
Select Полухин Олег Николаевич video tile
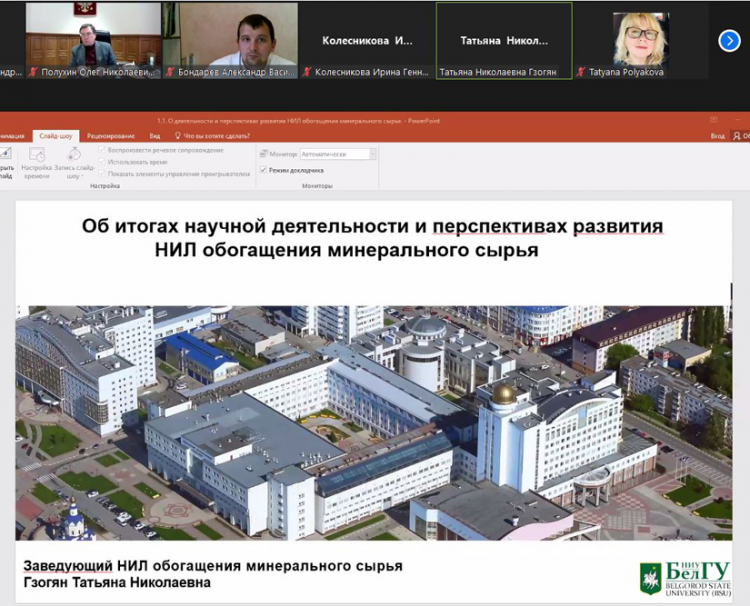pos(93,41)
